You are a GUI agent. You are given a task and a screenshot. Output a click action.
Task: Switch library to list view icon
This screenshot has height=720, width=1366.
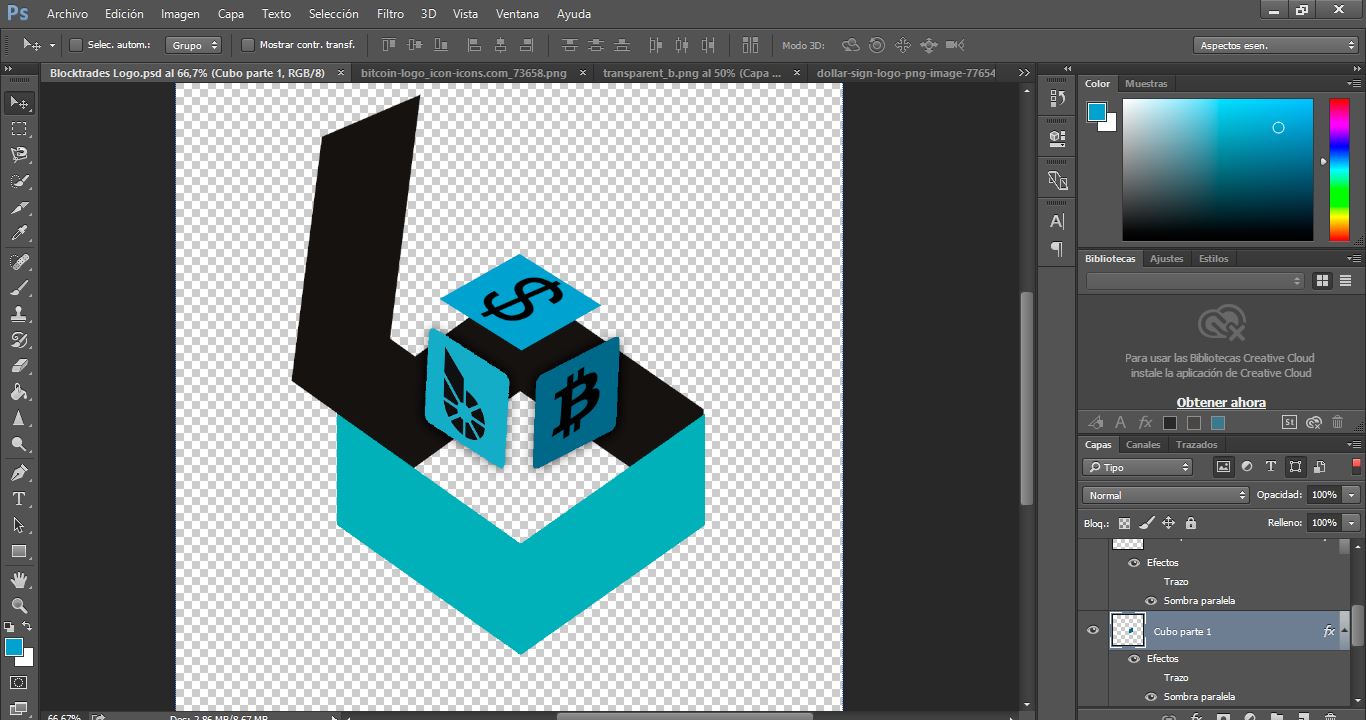1345,281
